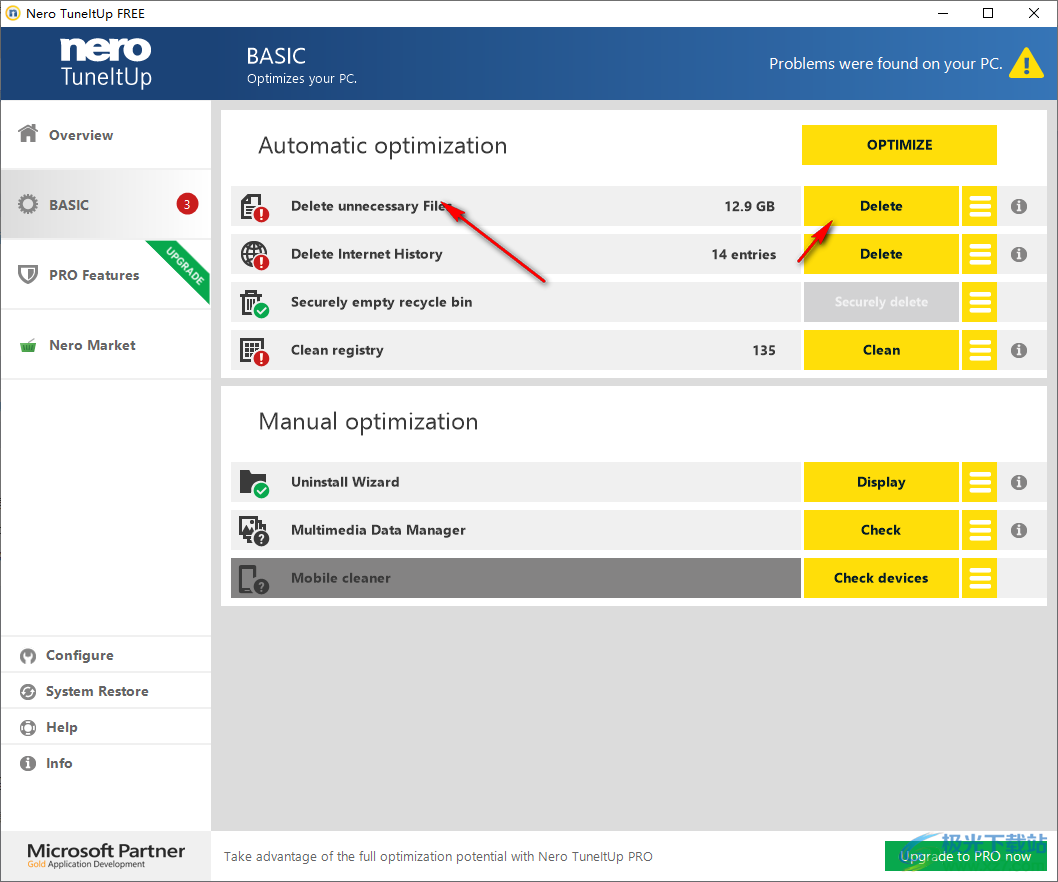Click the Microsoft Partner badge
This screenshot has height=882, width=1058.
(x=106, y=855)
